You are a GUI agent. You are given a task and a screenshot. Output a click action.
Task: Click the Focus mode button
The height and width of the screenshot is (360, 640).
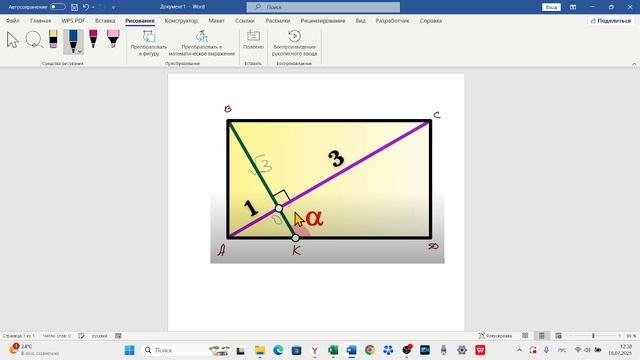pyautogui.click(x=495, y=336)
